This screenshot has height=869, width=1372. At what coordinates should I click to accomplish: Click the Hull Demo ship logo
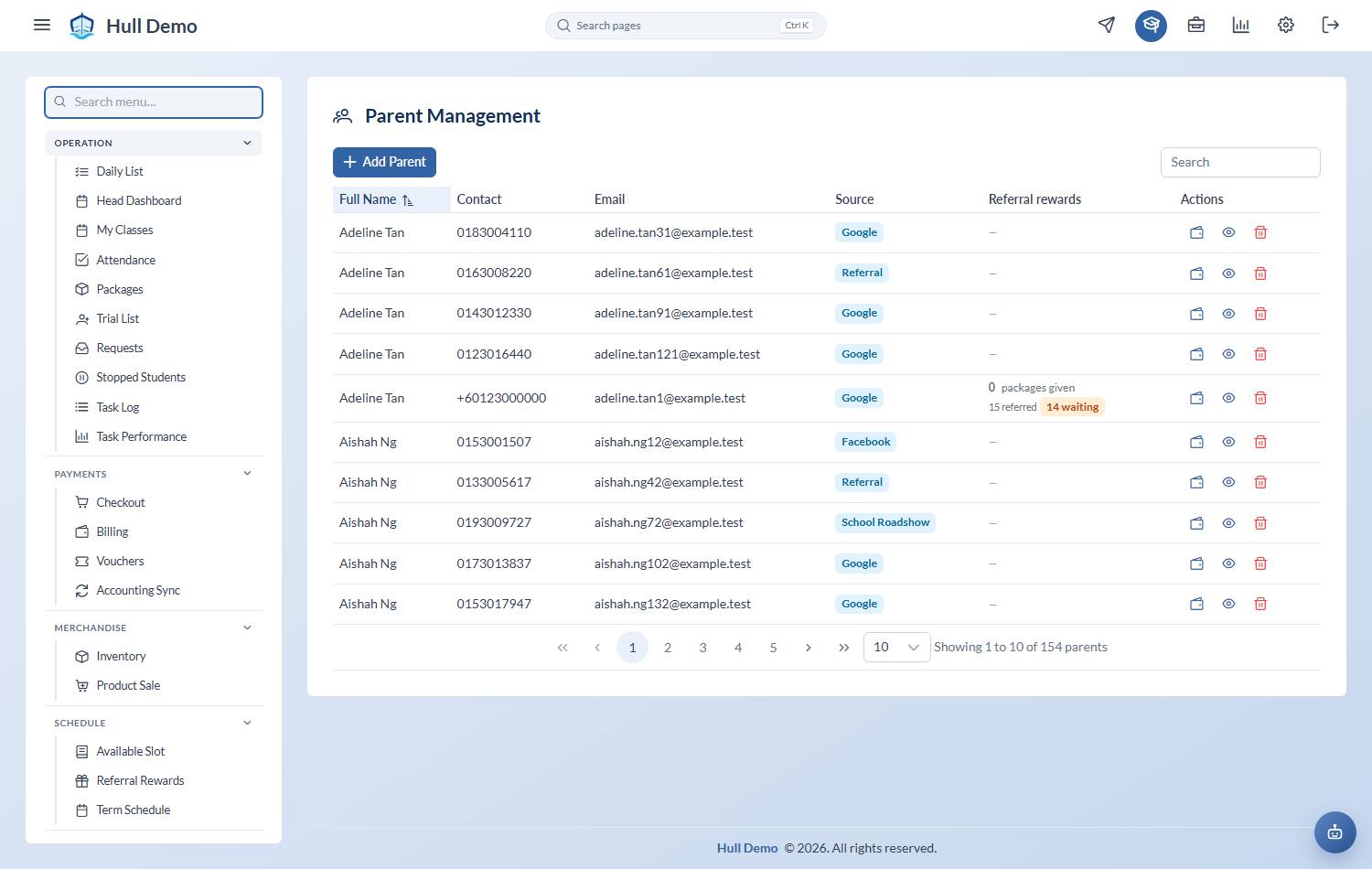(x=82, y=26)
